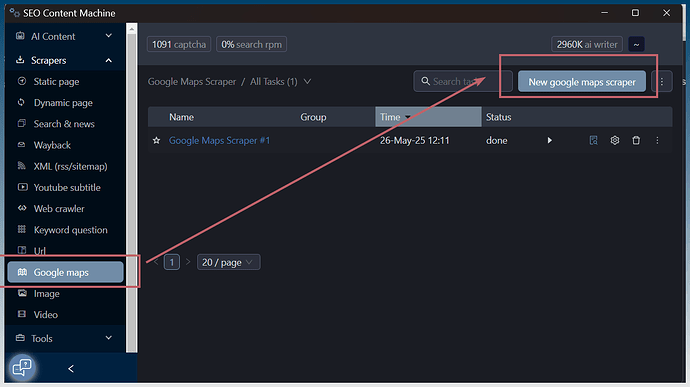Open the Static page scraper
Screen dimensions: 690x387
pyautogui.click(x=56, y=81)
